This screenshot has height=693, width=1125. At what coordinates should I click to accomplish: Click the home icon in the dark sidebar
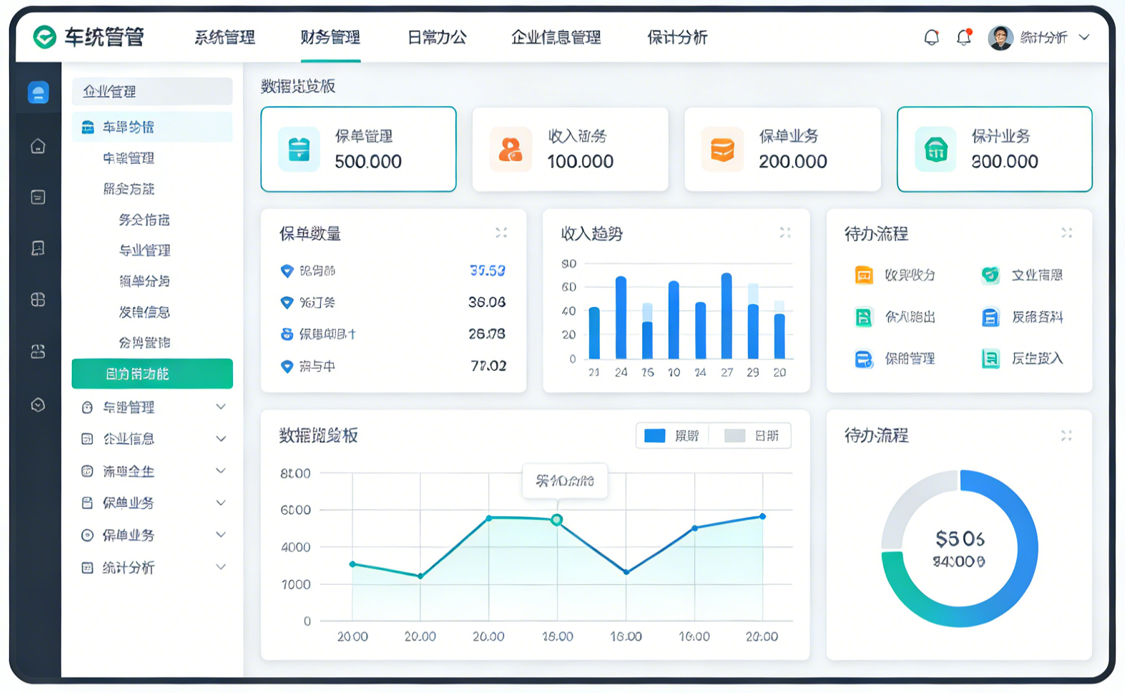click(38, 146)
